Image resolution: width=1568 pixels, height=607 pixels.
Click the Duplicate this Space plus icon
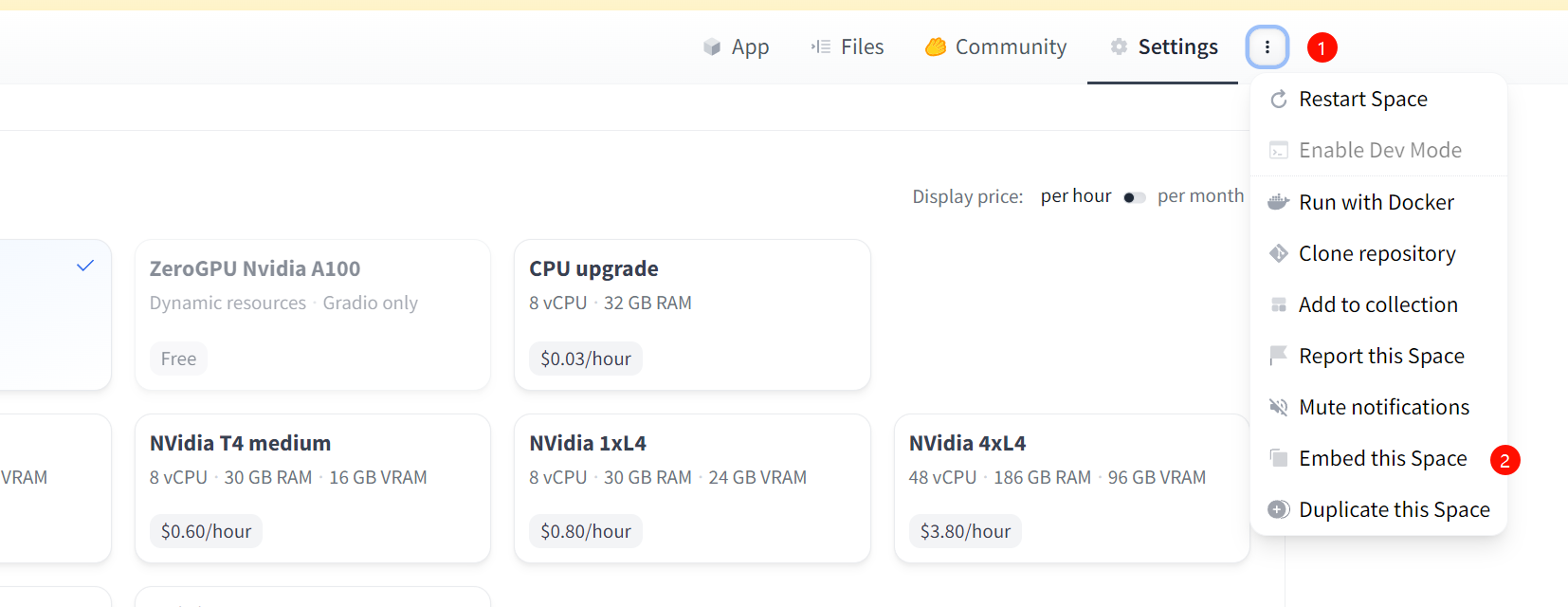(x=1279, y=509)
